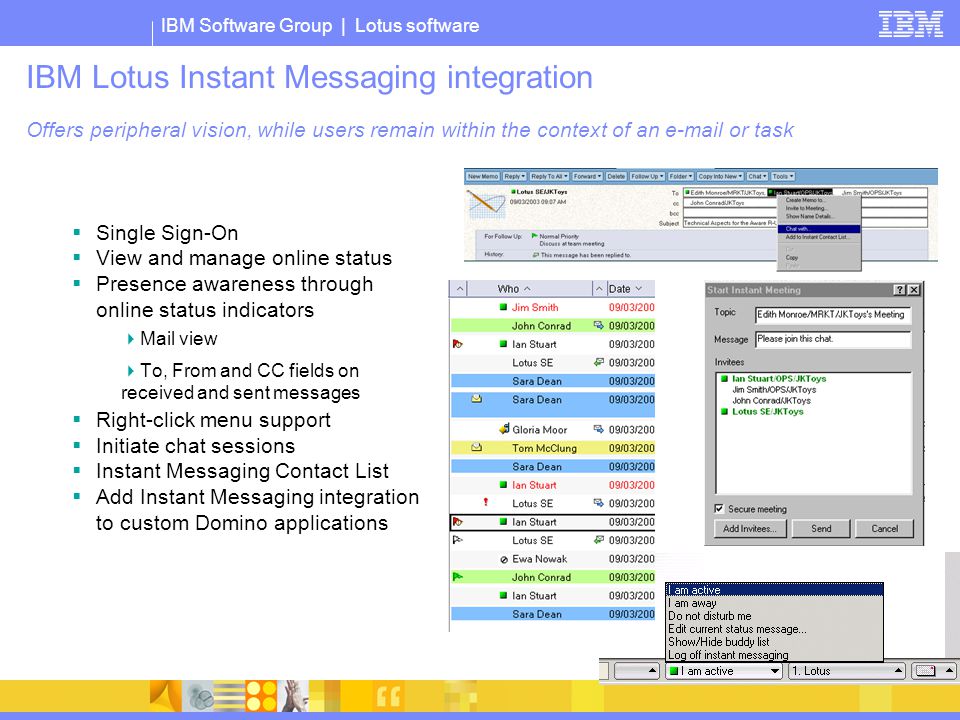
Task: Click the cc field containing John Conrad/JKToys
Action: [x=804, y=203]
